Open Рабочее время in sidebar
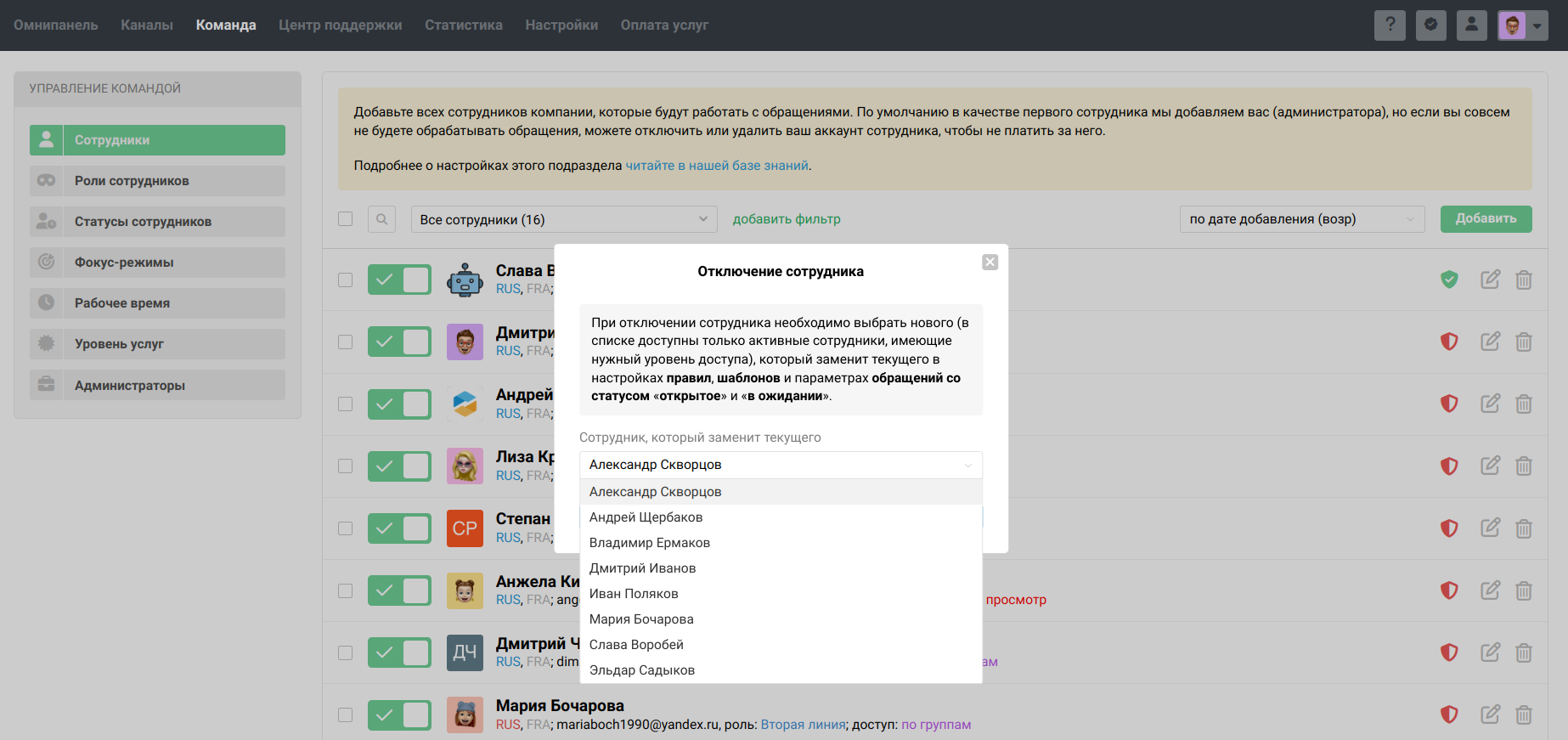This screenshot has width=1568, height=740. 157,303
